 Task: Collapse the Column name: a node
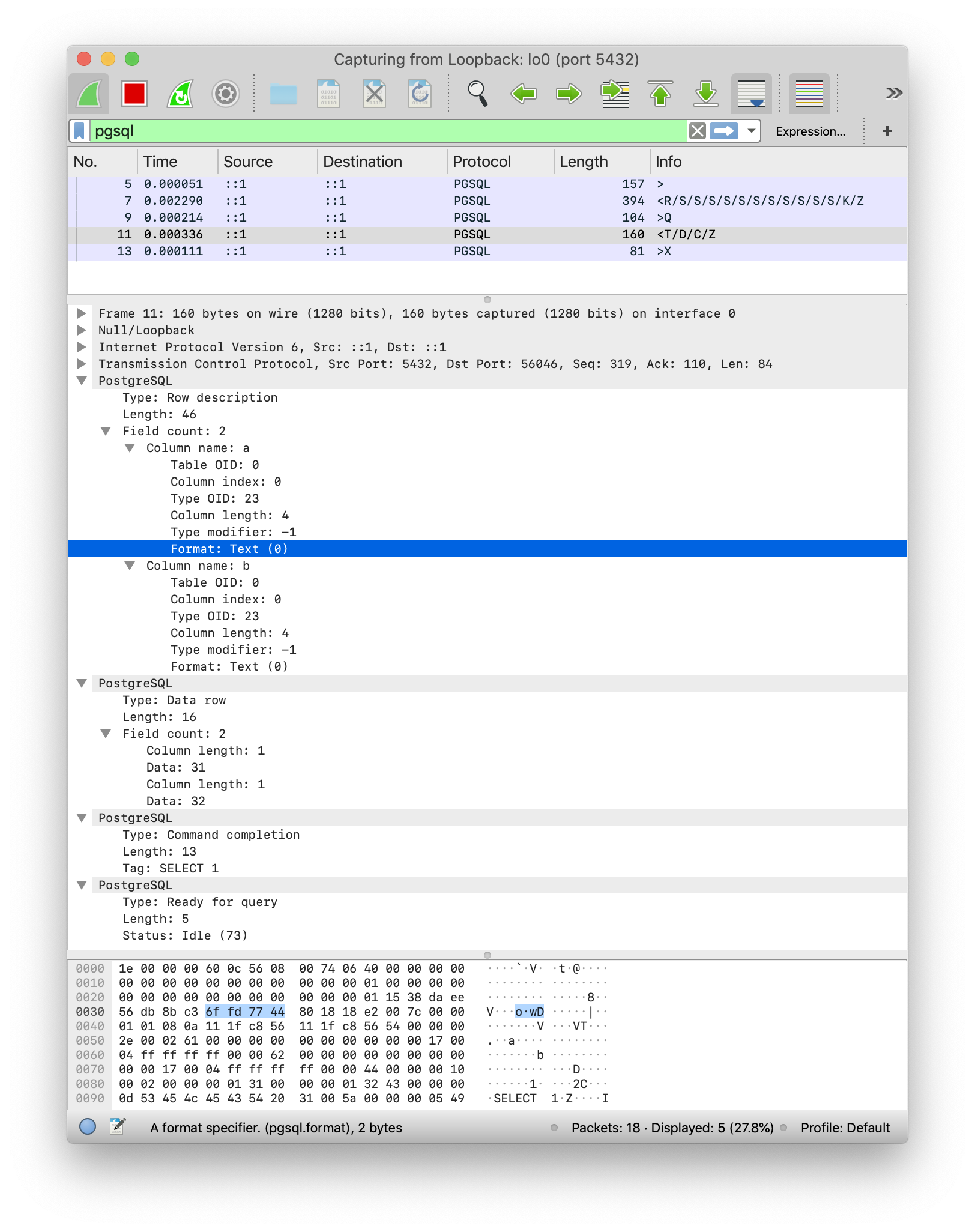point(130,448)
